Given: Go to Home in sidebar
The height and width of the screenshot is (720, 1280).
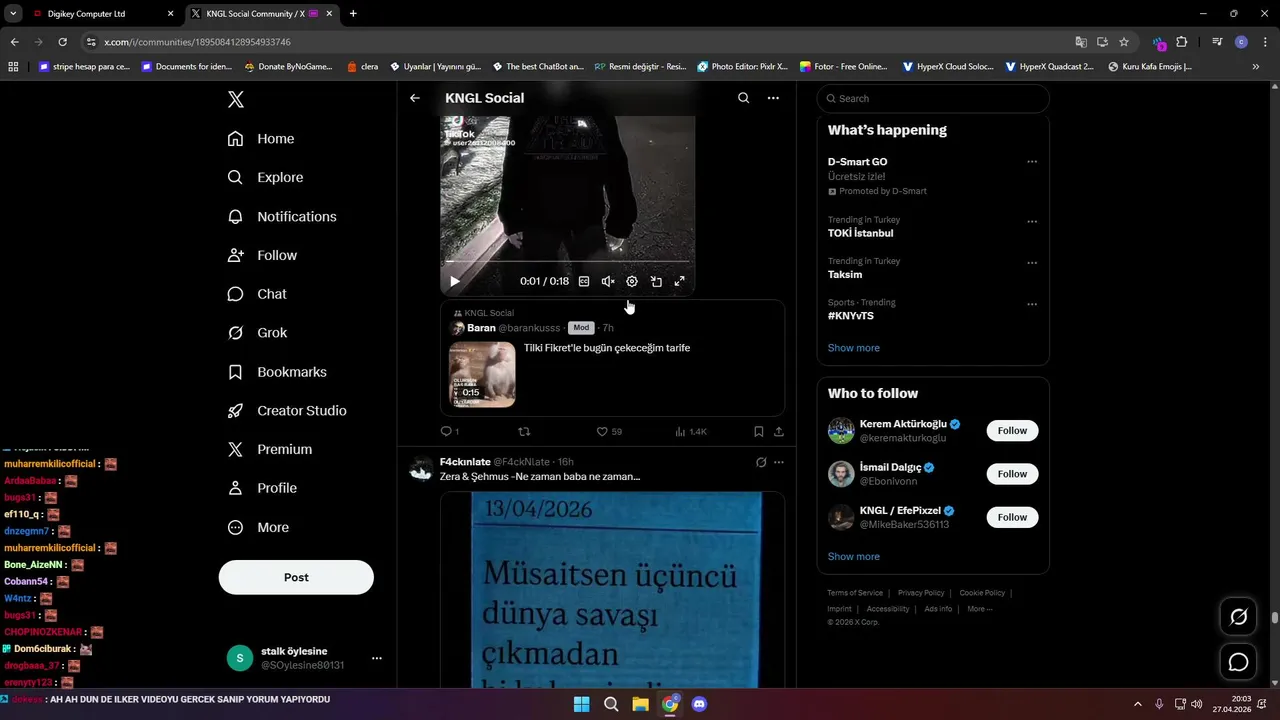Looking at the screenshot, I should click(261, 139).
